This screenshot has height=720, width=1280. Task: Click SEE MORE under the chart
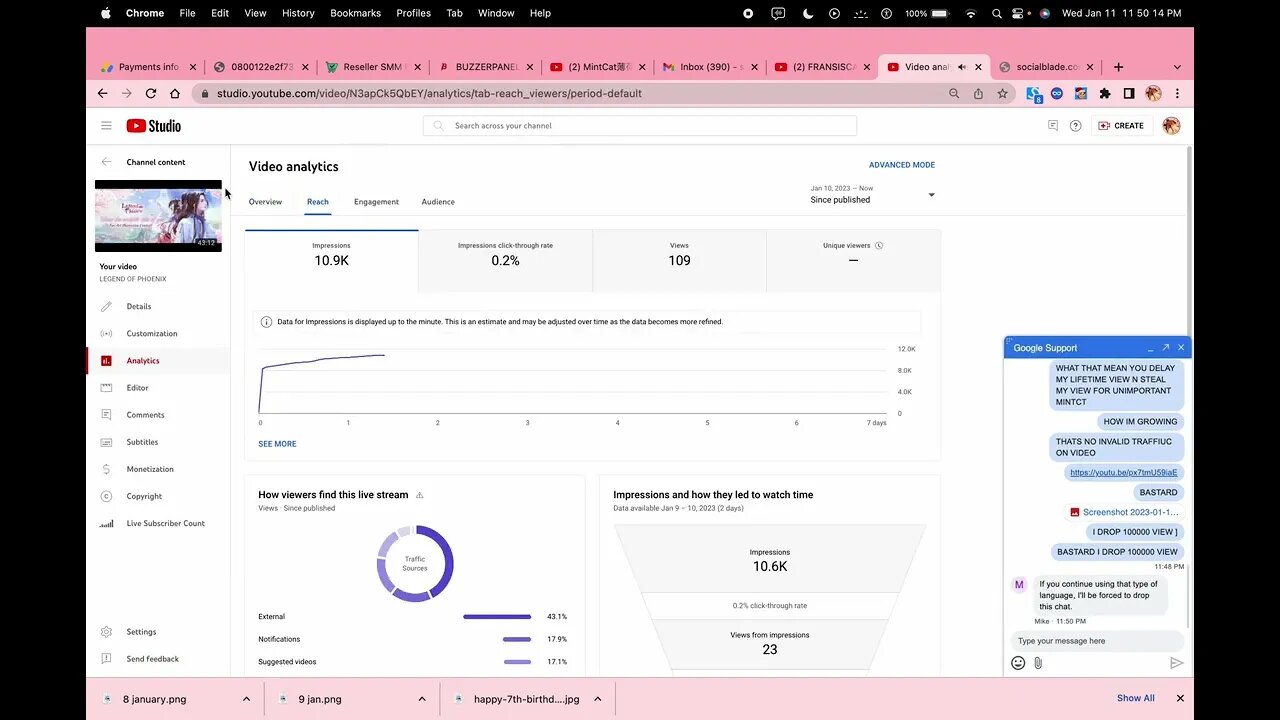click(x=277, y=444)
